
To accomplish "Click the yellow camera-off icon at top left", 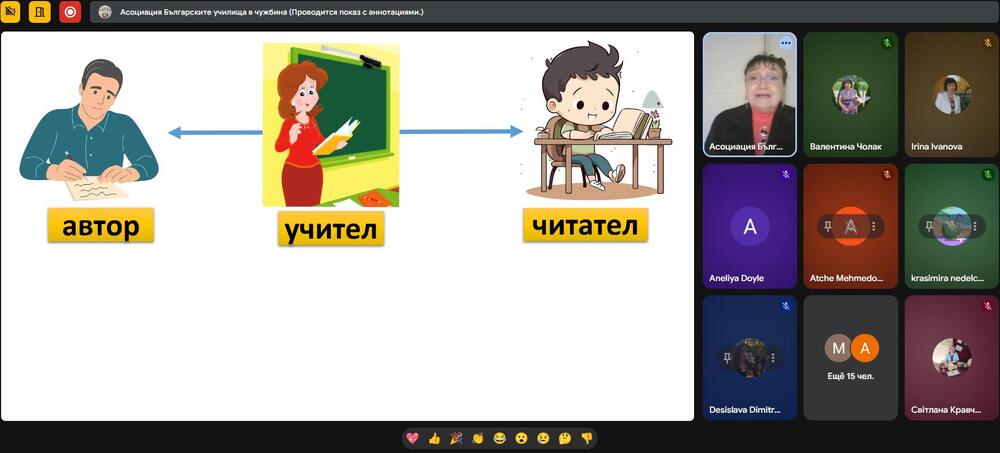I will click(12, 12).
